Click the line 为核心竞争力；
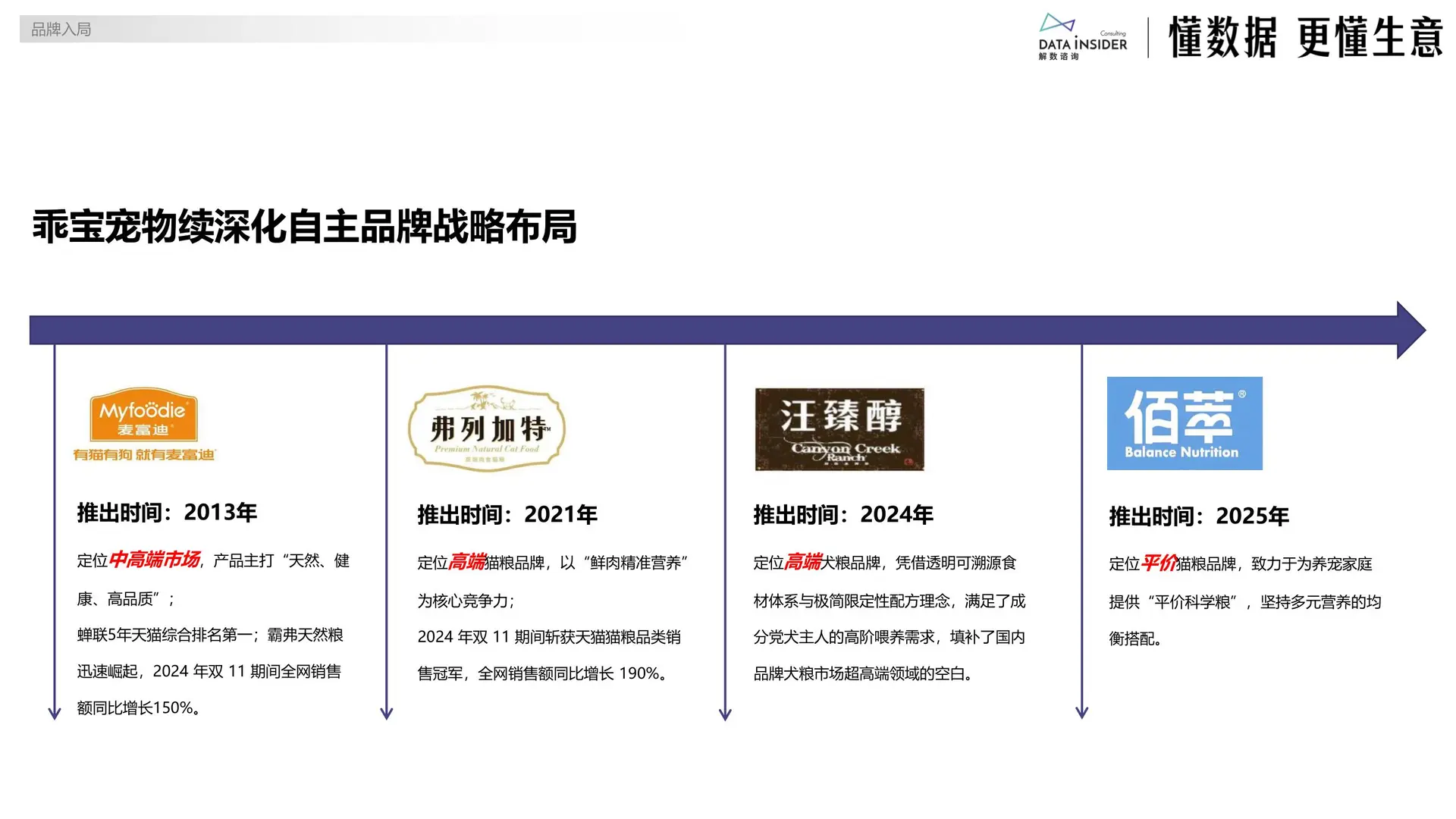1456x819 pixels. tap(466, 601)
